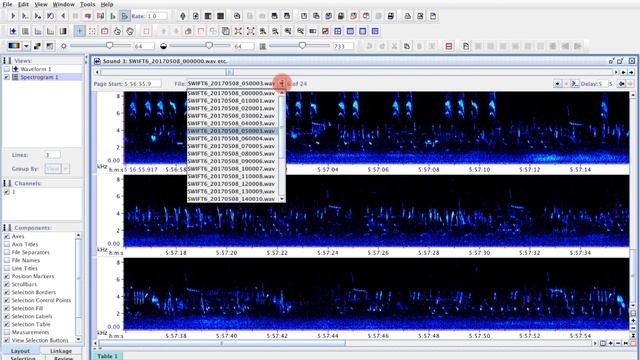This screenshot has width=640, height=360.
Task: Click the selected icon left of Rate
Action: (125, 16)
